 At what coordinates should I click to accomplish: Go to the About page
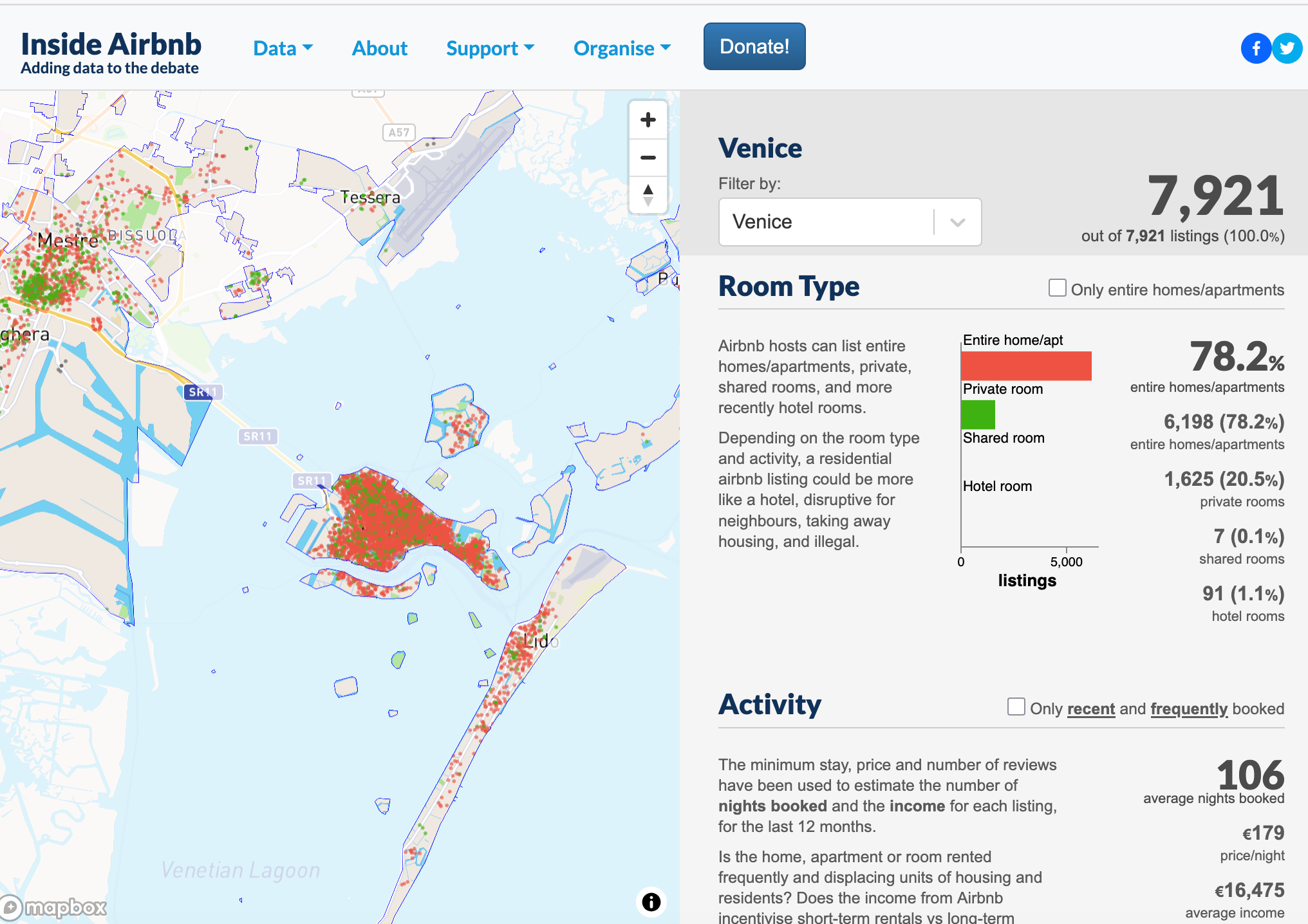pyautogui.click(x=380, y=48)
